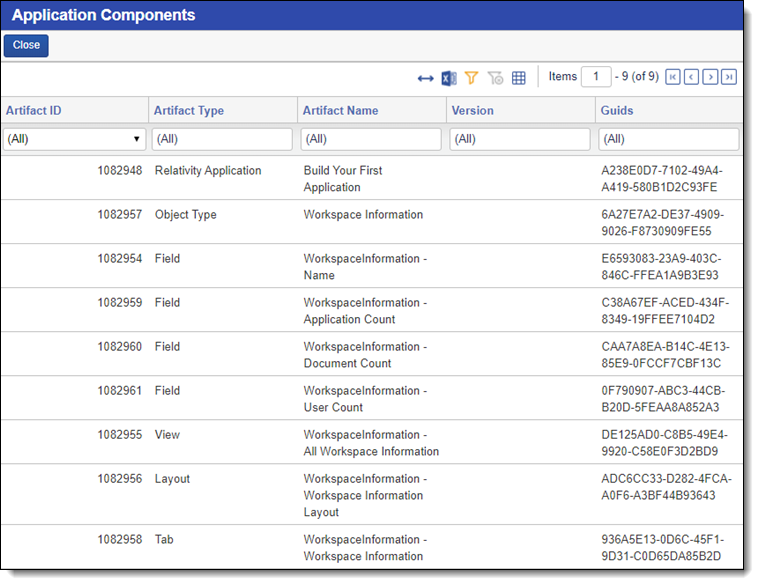This screenshot has height=585, width=759.
Task: Click Guid starting ADC6CC33-D282
Action: [x=666, y=487]
